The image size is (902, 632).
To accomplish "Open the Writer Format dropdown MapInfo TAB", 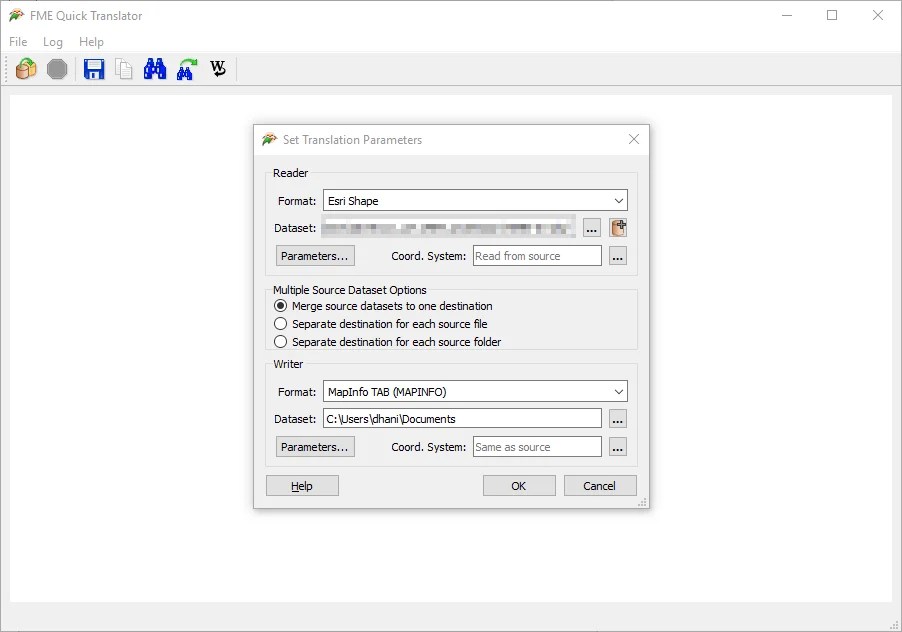I will (x=475, y=392).
